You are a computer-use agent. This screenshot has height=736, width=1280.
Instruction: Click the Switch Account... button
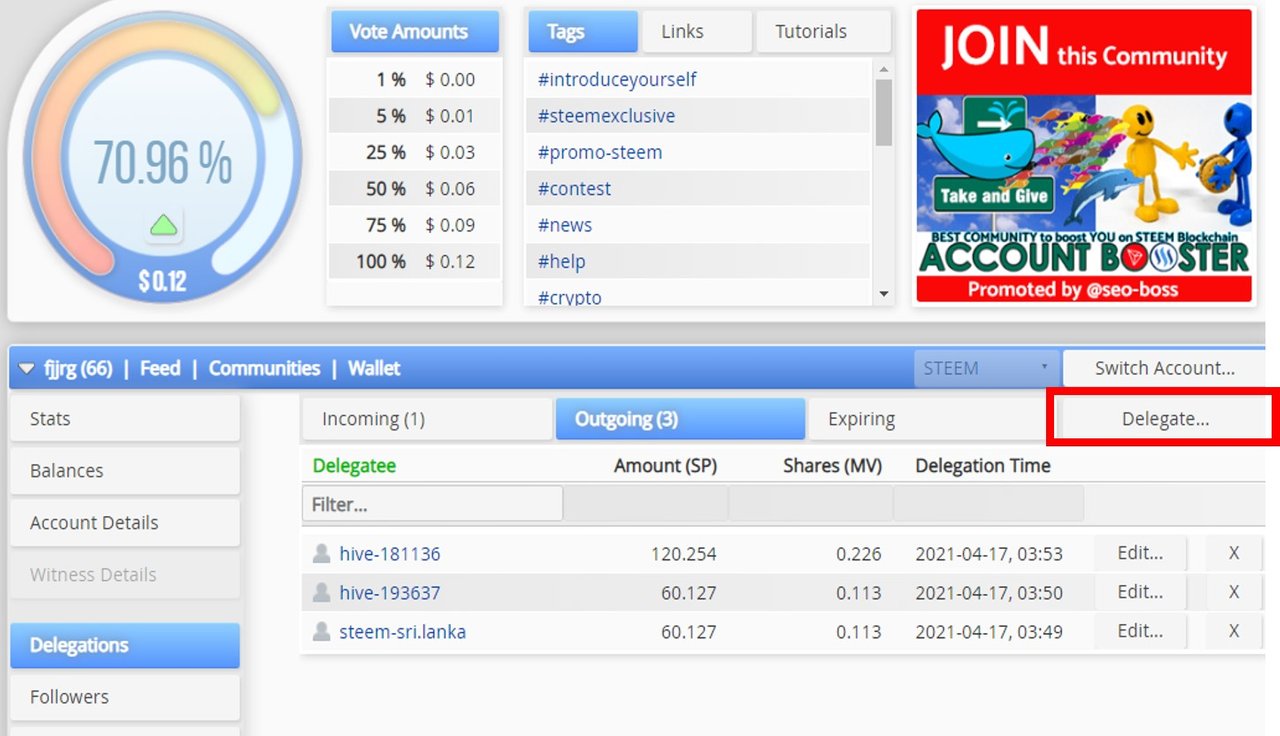(1164, 368)
